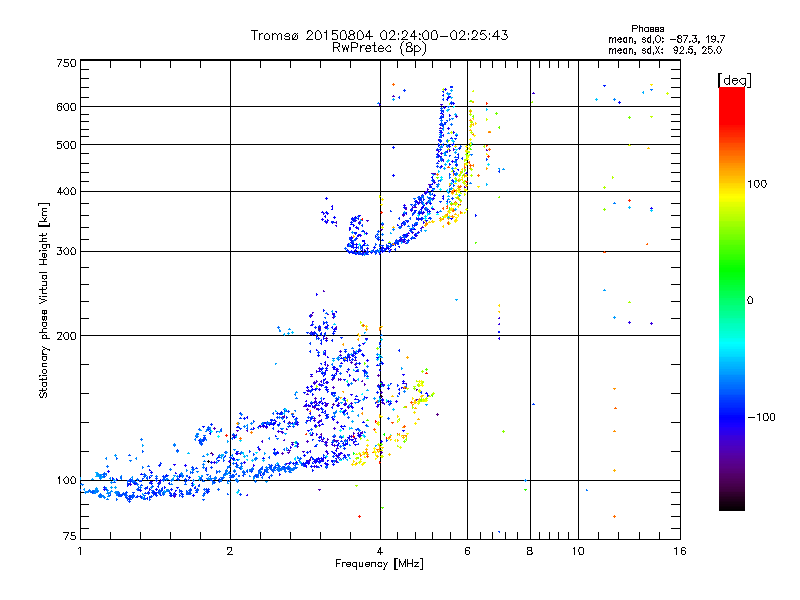Click the 'Stationary phase Virtual Height [km]' axis title
Viewport: 800px width, 600px height.
point(43,301)
